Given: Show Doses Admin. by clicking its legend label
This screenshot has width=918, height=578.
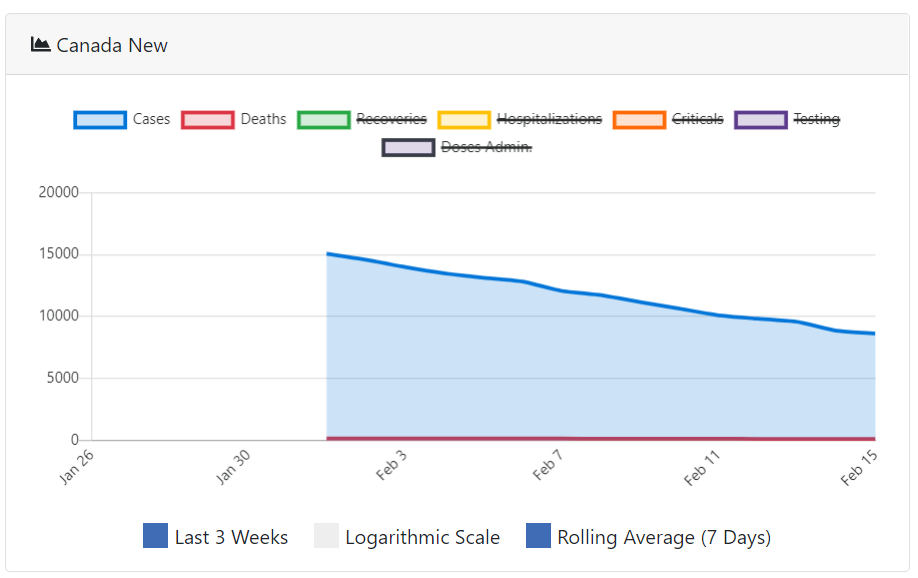Looking at the screenshot, I should click(487, 146).
